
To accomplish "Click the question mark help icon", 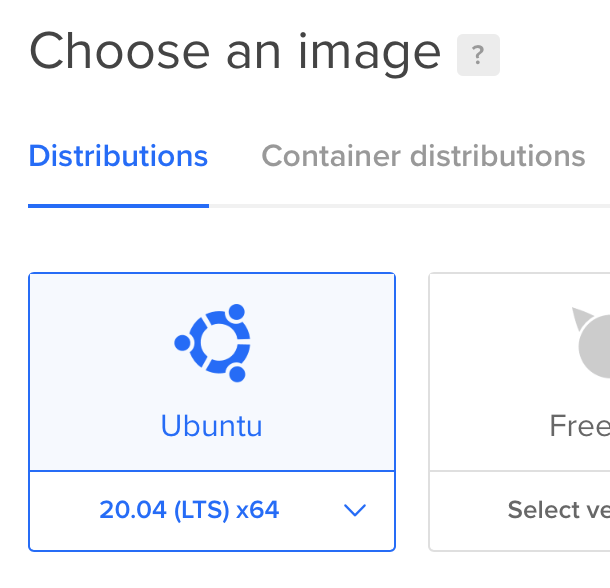I will (478, 55).
